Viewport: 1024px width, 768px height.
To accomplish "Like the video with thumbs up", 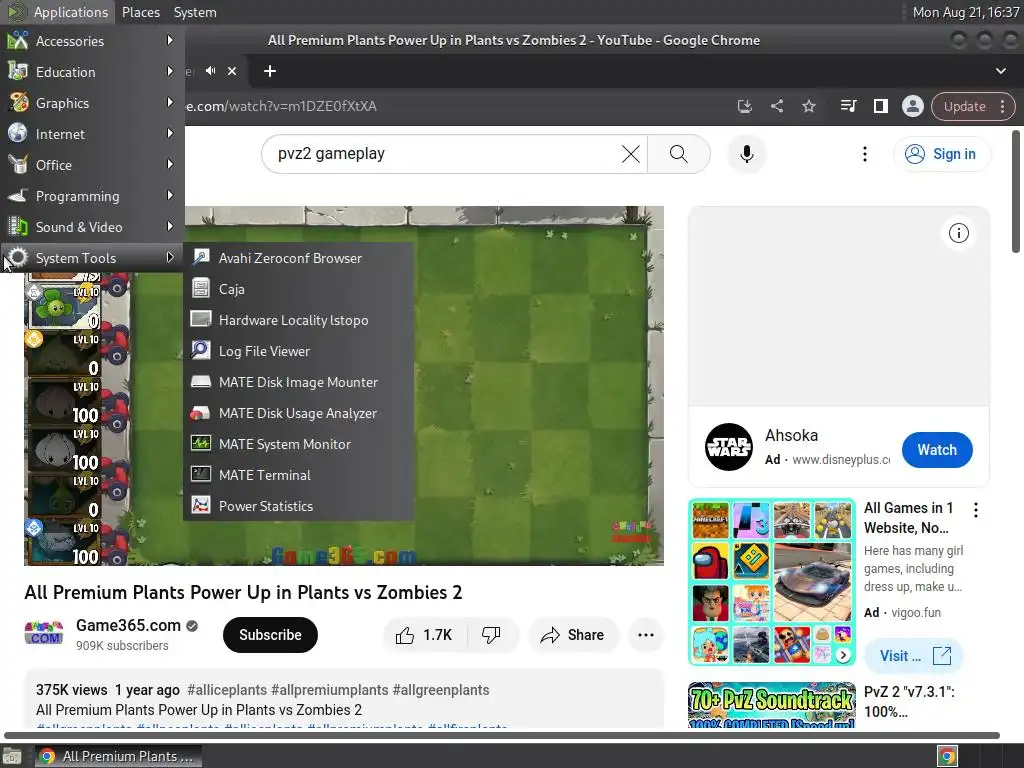I will click(x=424, y=635).
